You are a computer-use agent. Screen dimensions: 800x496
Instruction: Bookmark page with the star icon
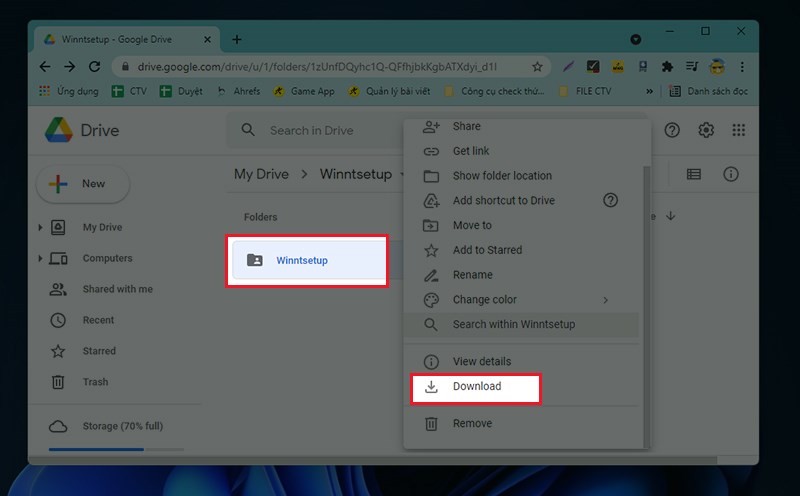(537, 67)
